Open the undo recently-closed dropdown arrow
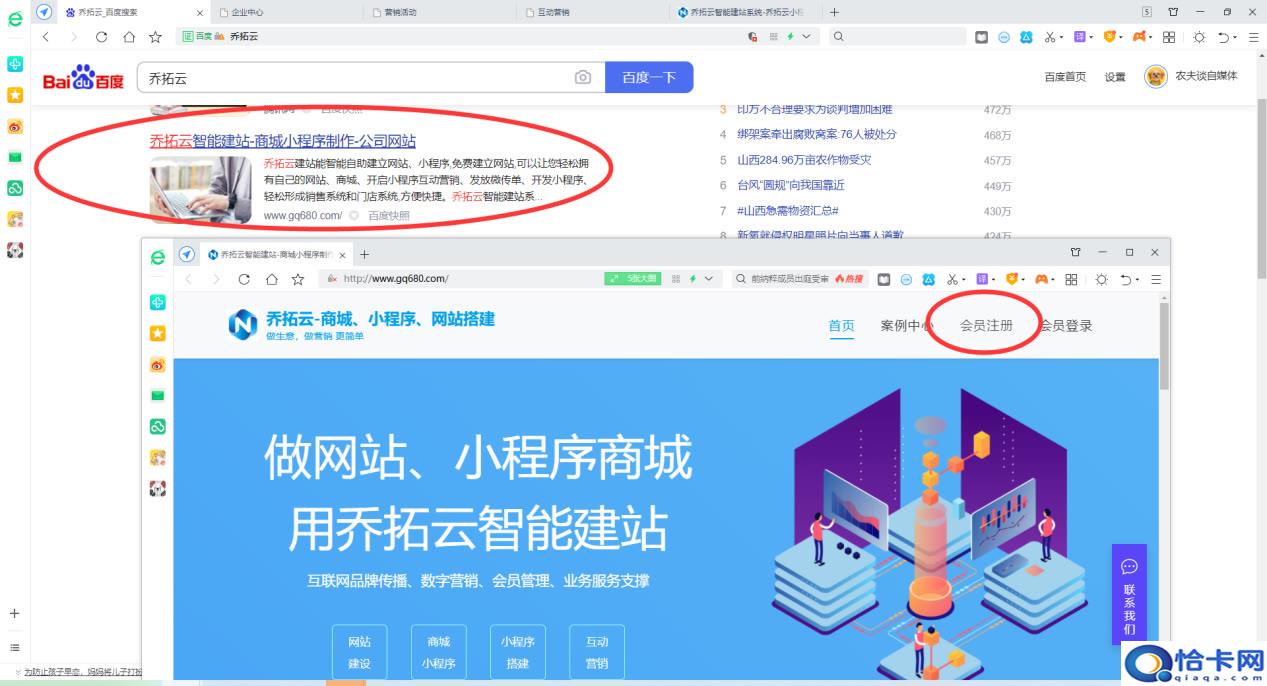The width and height of the screenshot is (1267, 686). (x=1235, y=36)
